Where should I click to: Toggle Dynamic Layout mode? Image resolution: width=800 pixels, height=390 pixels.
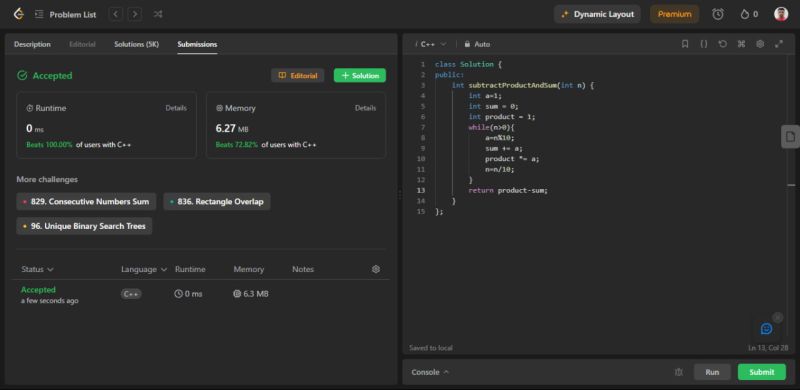pyautogui.click(x=597, y=14)
